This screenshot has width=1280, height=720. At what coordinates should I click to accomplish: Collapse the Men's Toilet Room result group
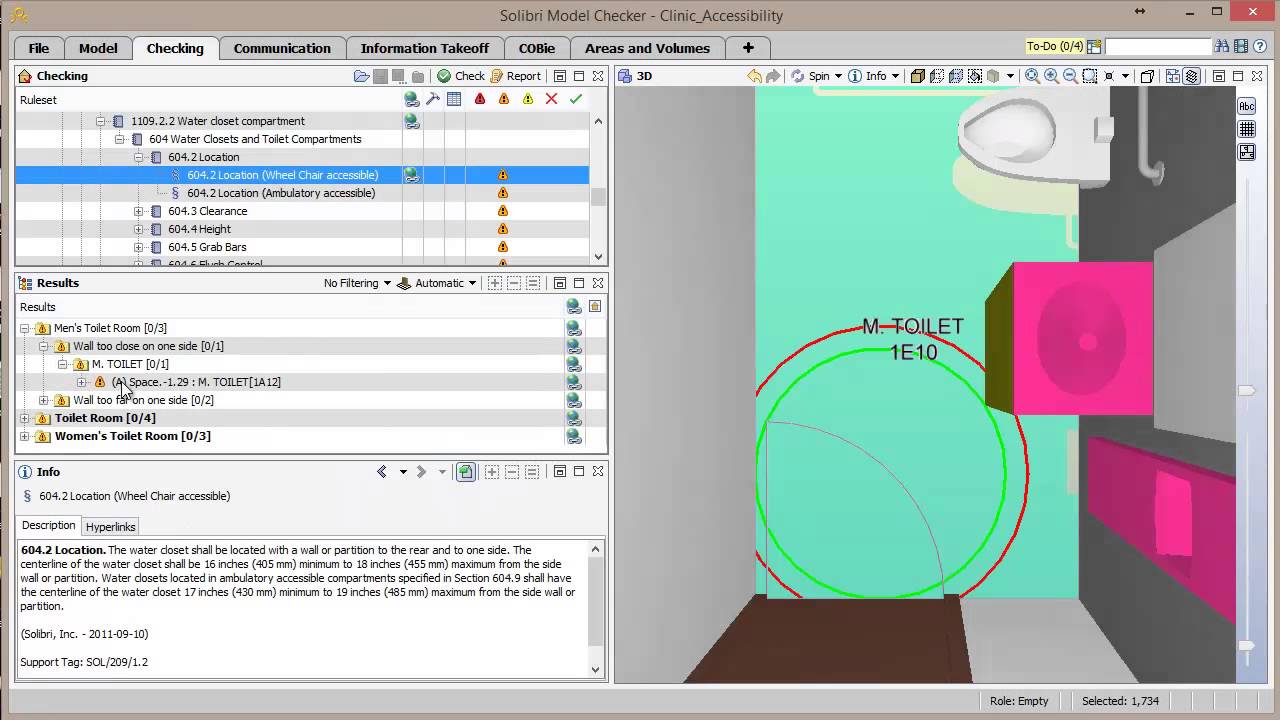tap(25, 328)
